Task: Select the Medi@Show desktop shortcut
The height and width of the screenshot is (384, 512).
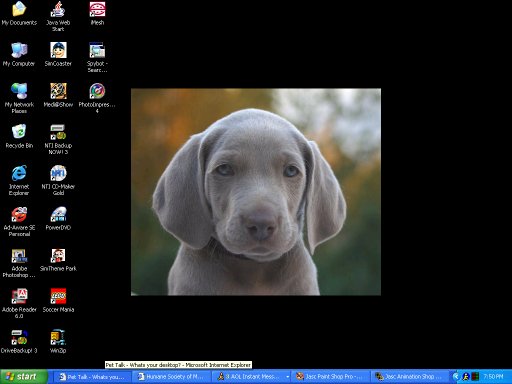Action: (58, 95)
